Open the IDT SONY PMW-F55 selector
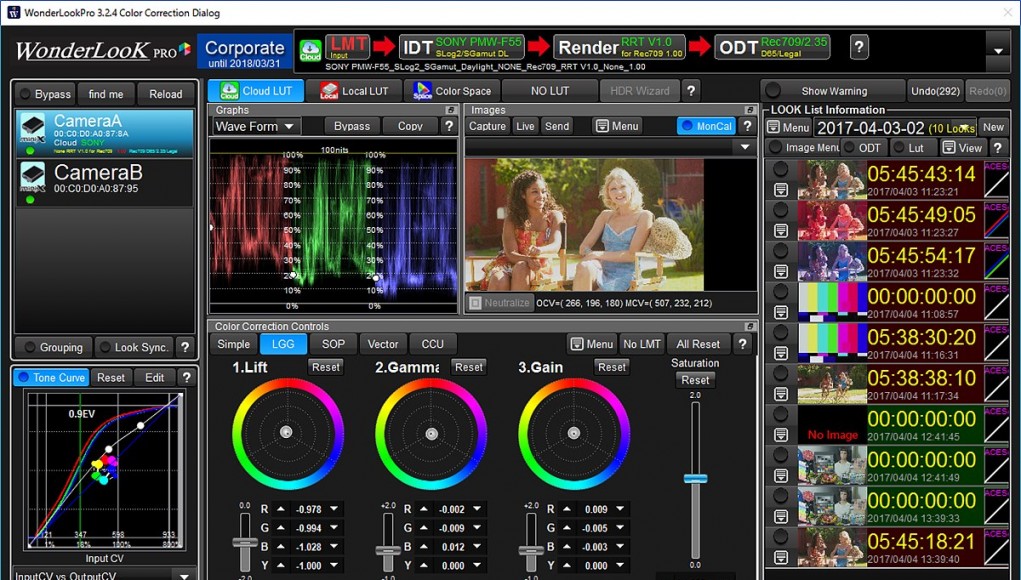The height and width of the screenshot is (580, 1021). 462,47
